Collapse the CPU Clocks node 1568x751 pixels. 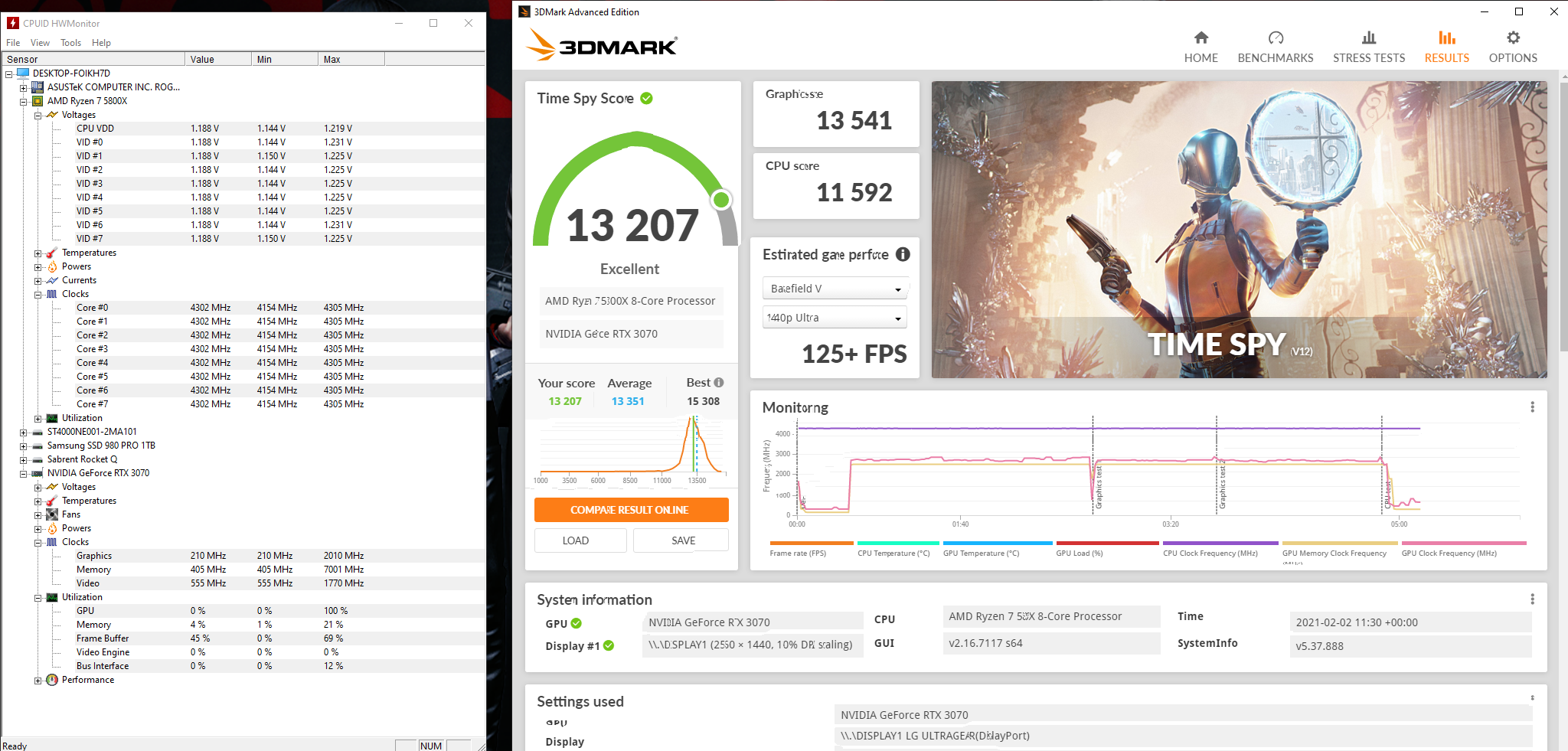(x=38, y=295)
